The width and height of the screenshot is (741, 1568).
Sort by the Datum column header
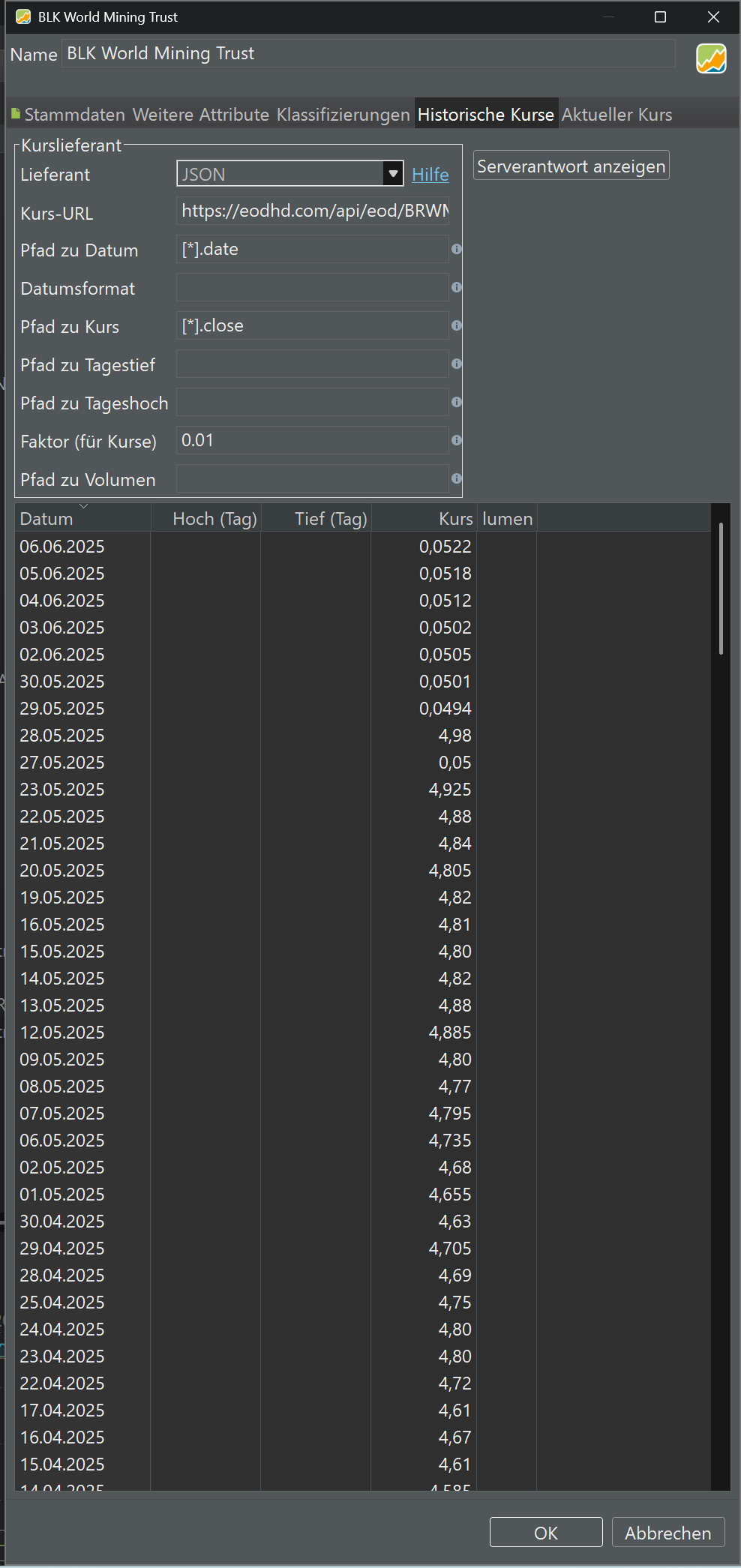point(82,518)
